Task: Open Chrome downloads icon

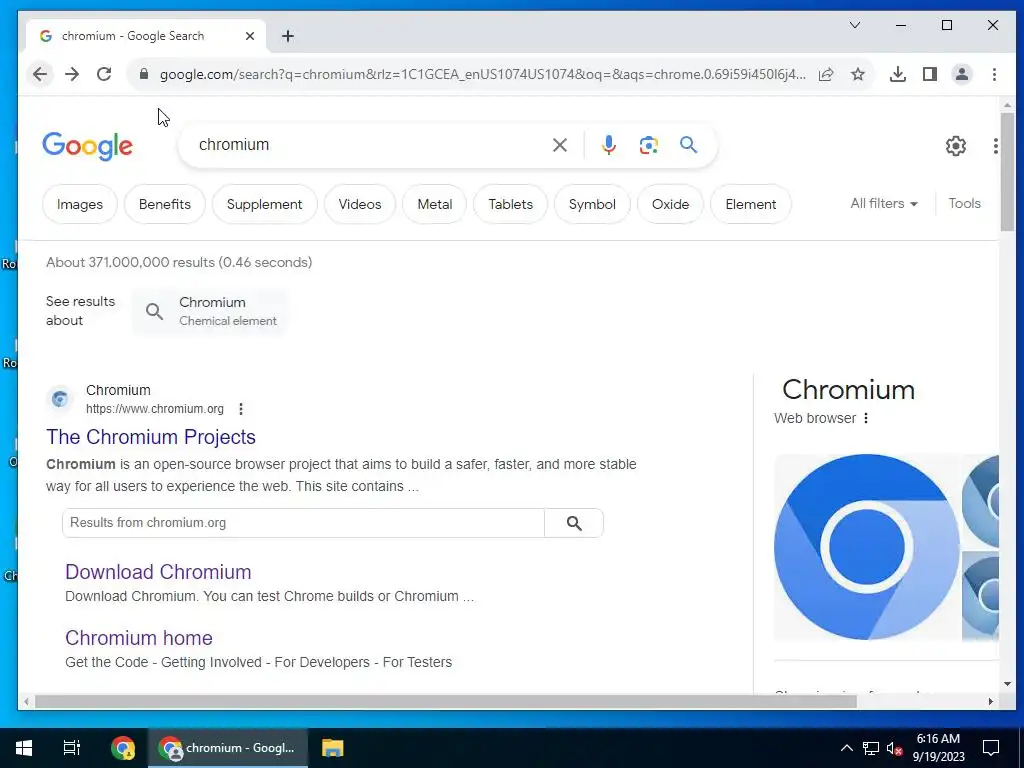Action: (x=898, y=74)
